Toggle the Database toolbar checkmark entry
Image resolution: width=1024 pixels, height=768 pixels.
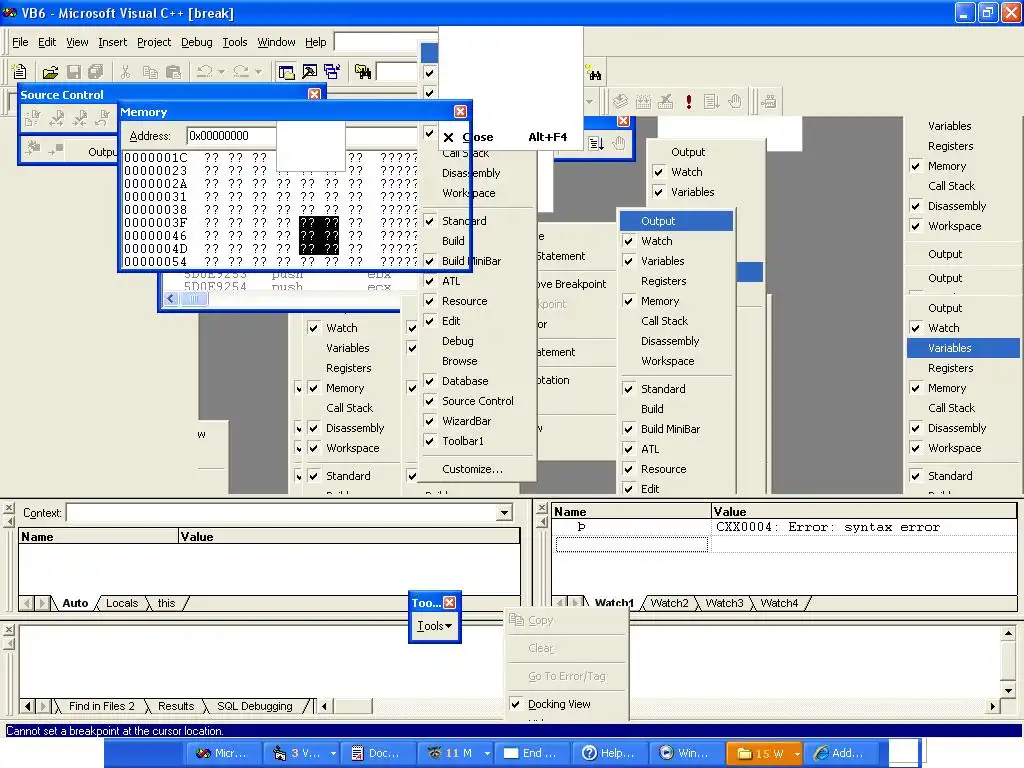464,381
